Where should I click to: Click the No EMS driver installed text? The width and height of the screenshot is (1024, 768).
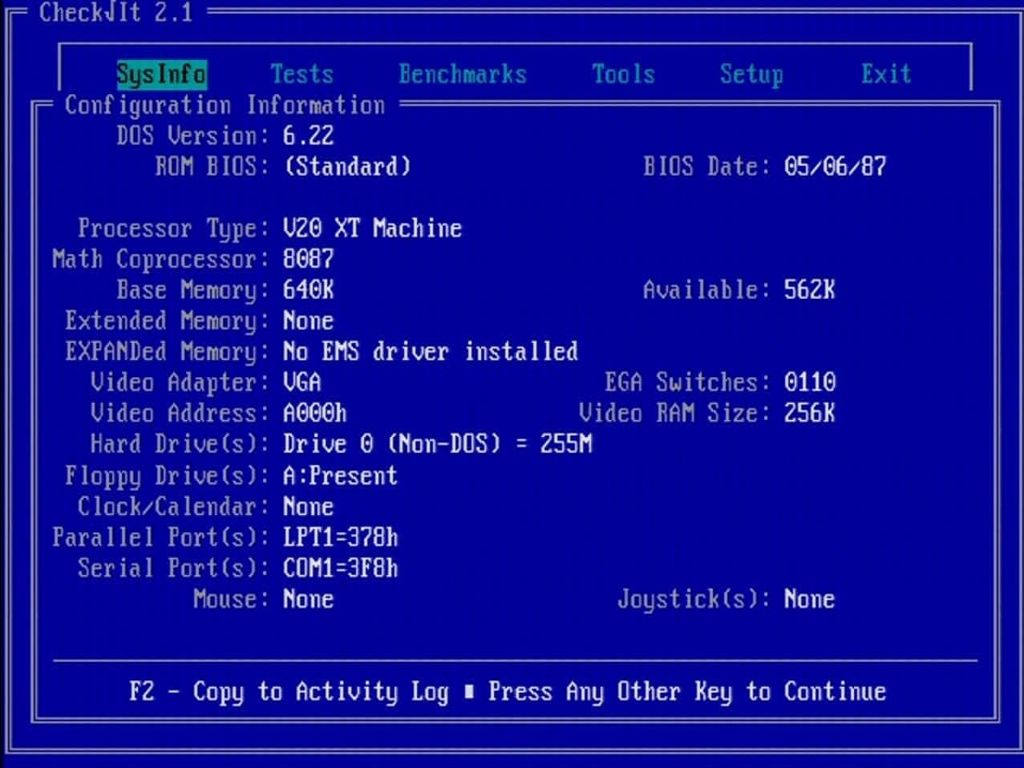[x=430, y=352]
